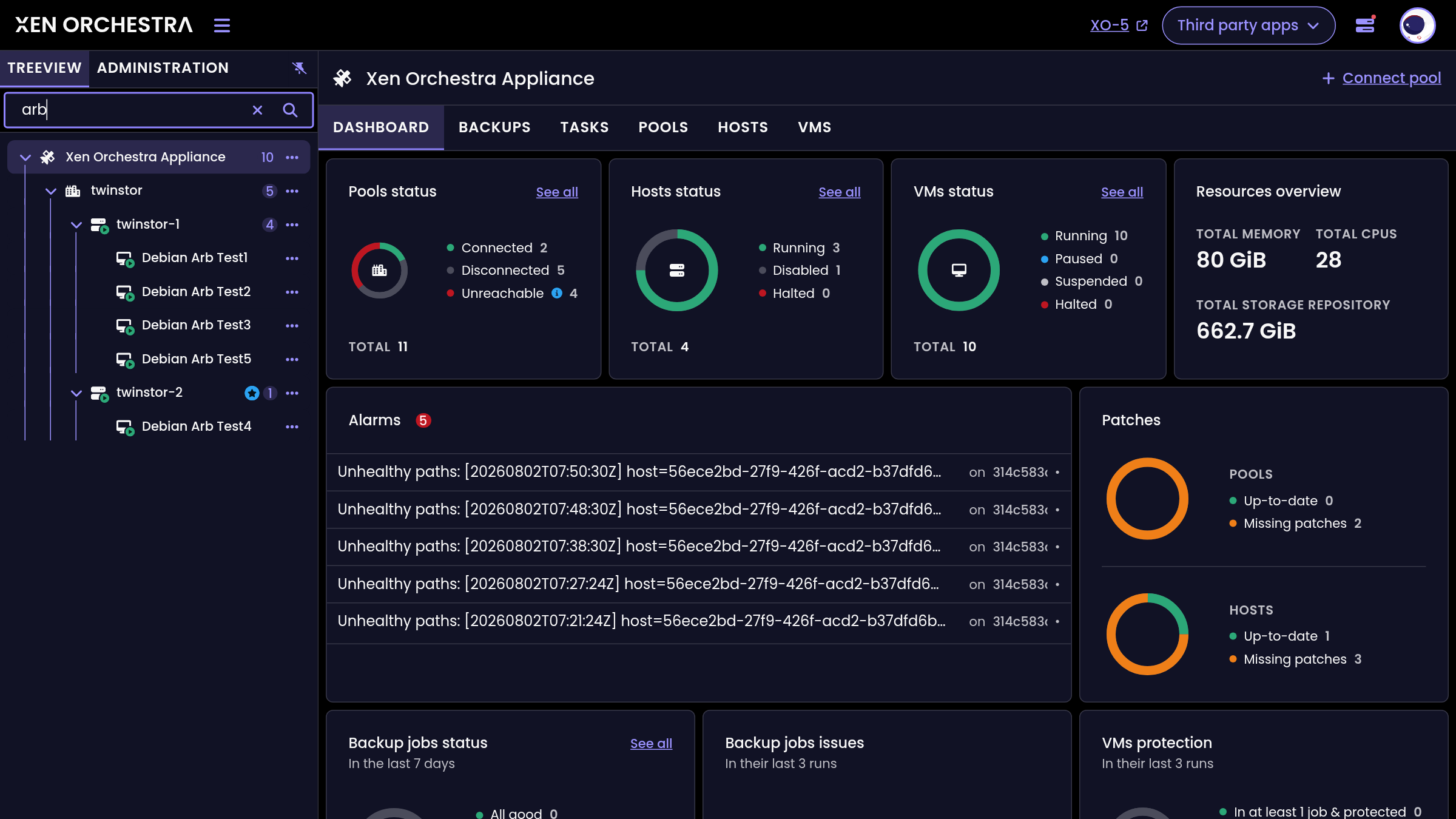The image size is (1456, 819).
Task: Click the twinstor-1 VM count badge 4
Action: point(269,224)
